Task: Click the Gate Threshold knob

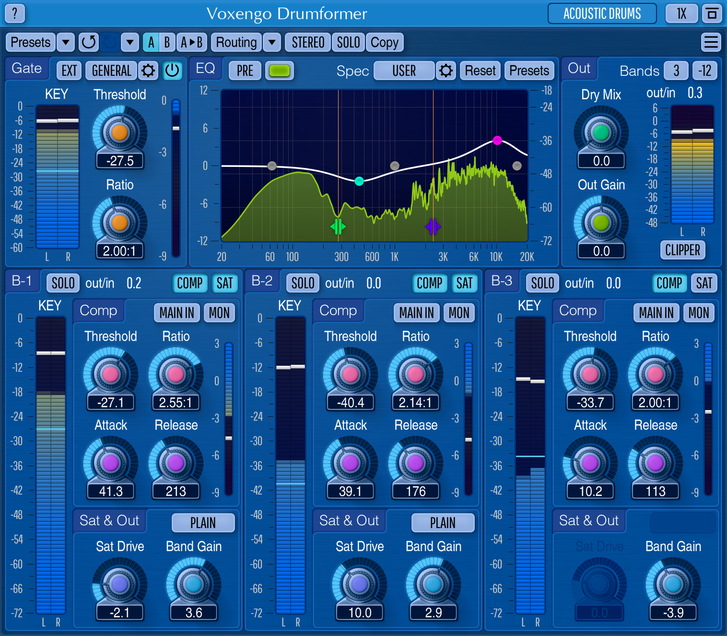Action: 120,133
